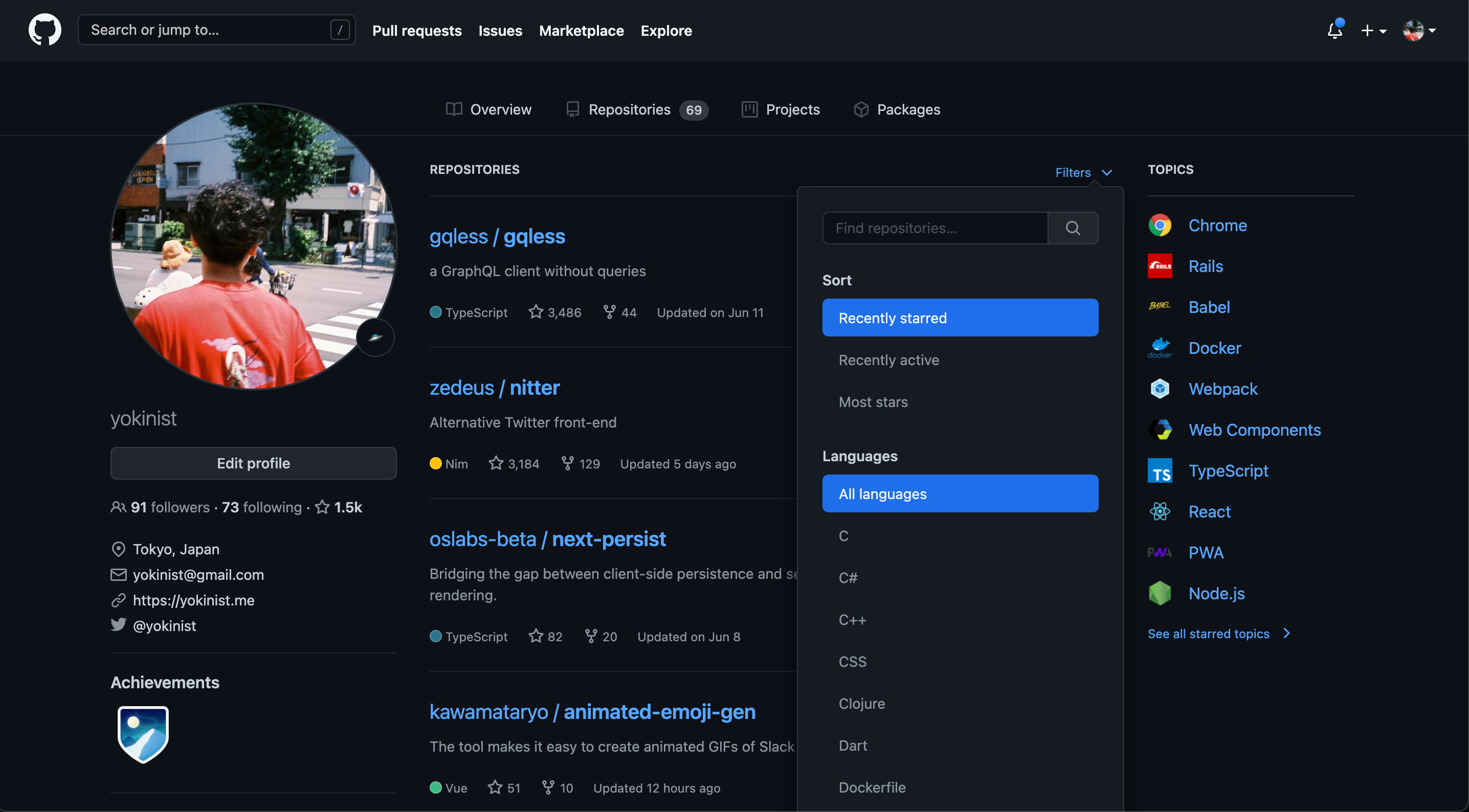Open the https://yokinist.me website link
Screen dimensions: 1469x812
[x=193, y=600]
